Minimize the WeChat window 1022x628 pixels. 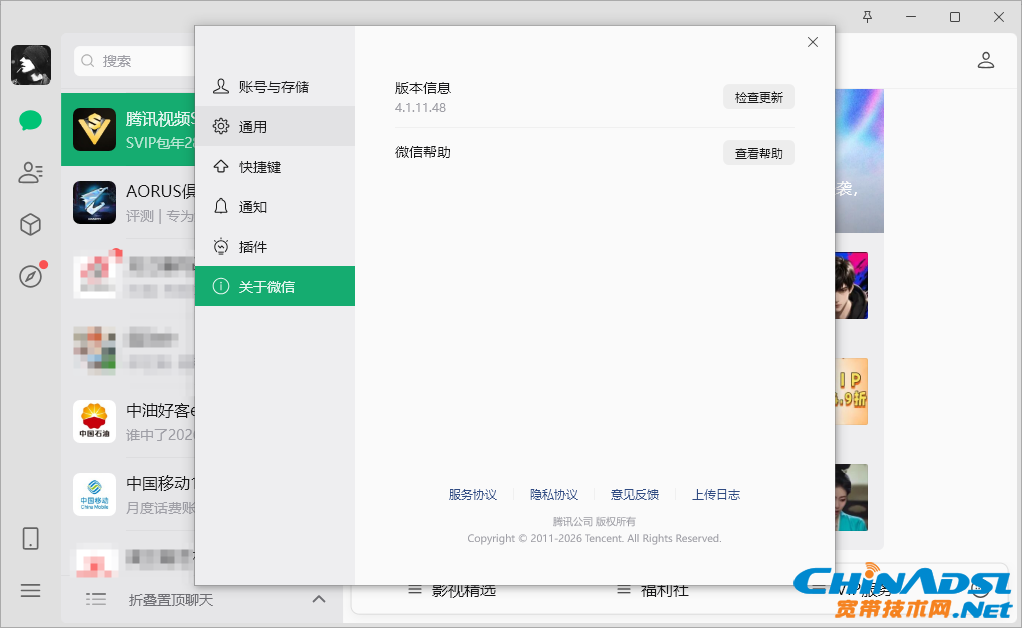pos(911,18)
